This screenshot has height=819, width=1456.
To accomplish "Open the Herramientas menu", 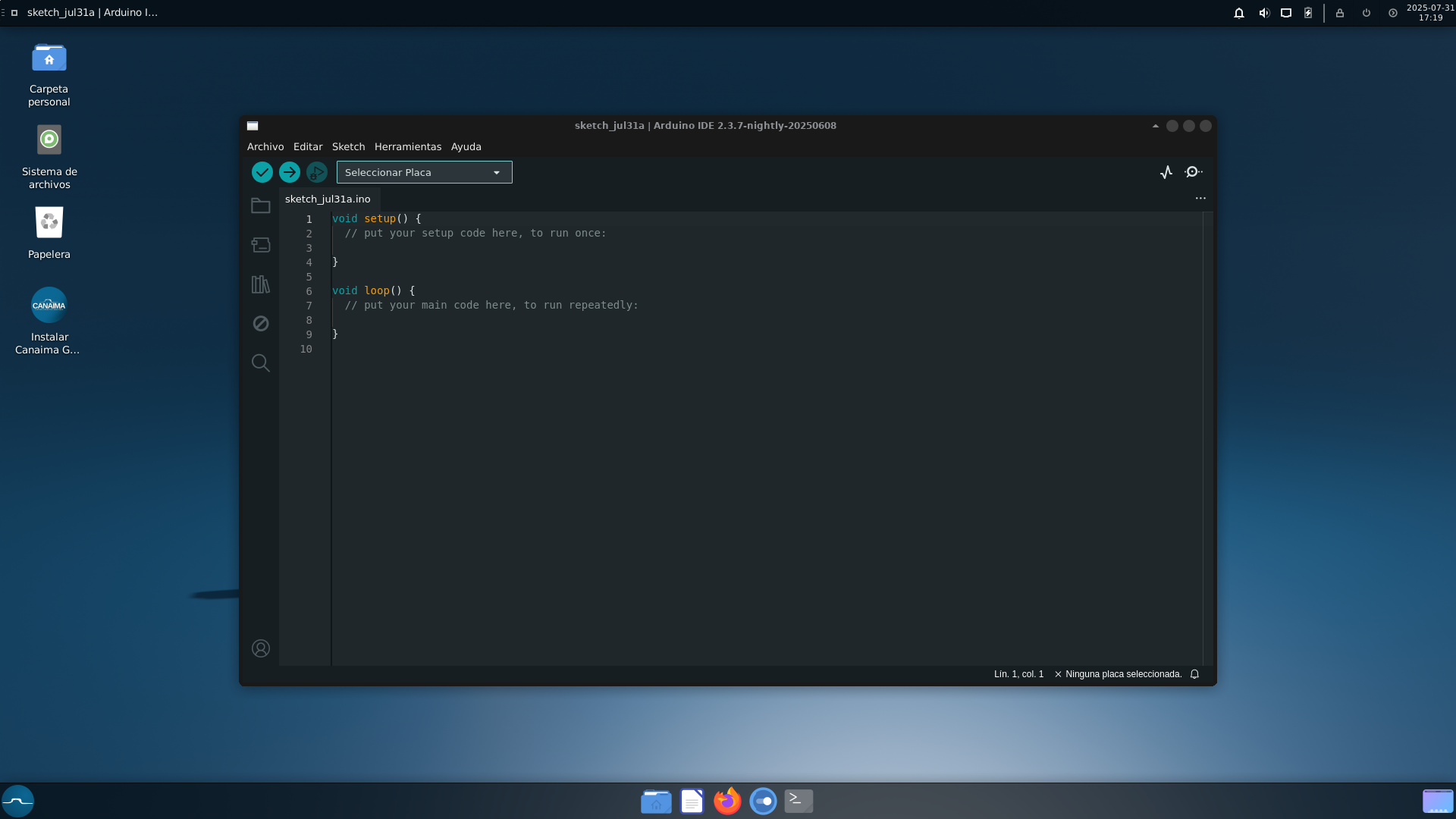I will click(408, 147).
